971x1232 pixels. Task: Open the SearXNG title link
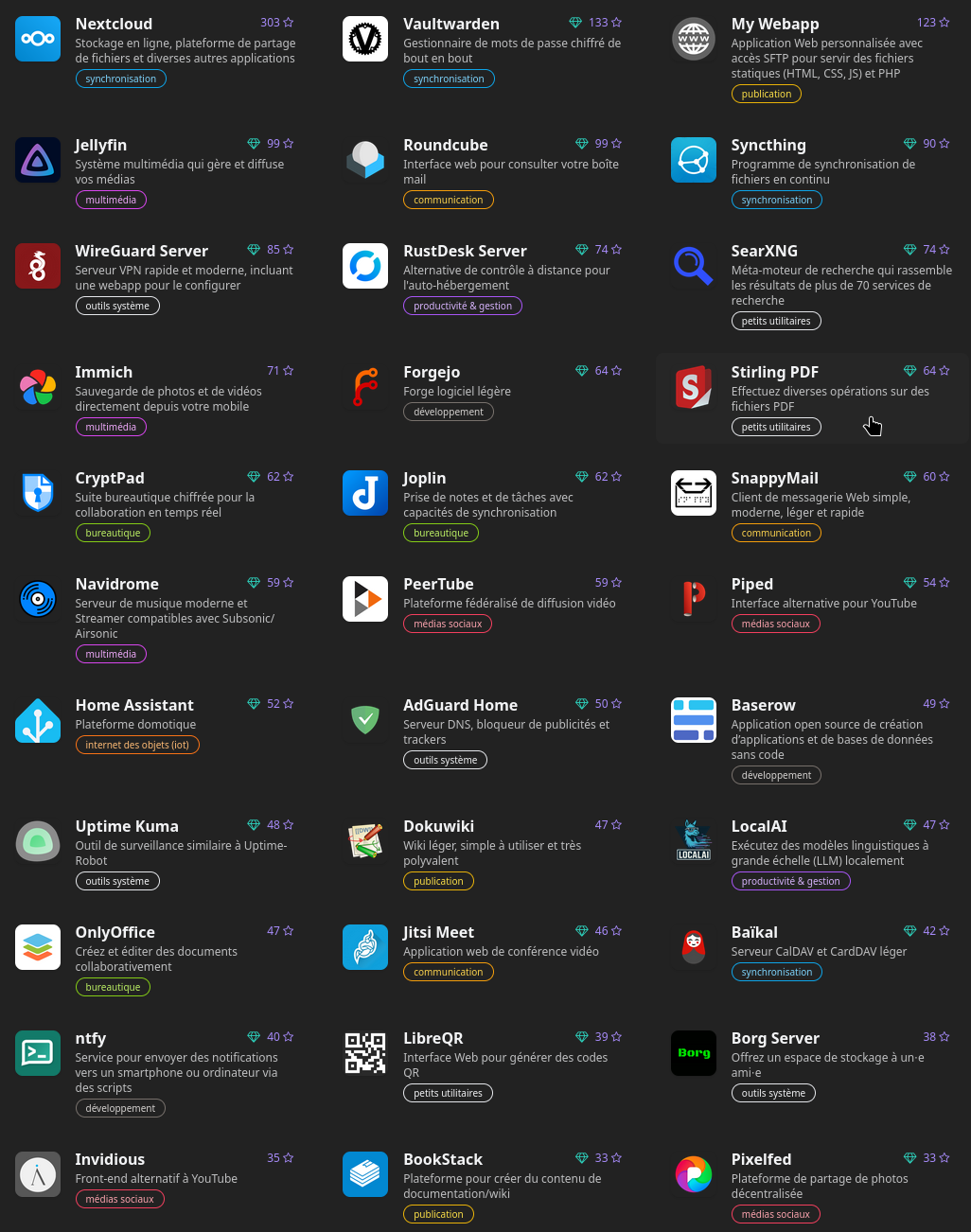click(x=765, y=251)
